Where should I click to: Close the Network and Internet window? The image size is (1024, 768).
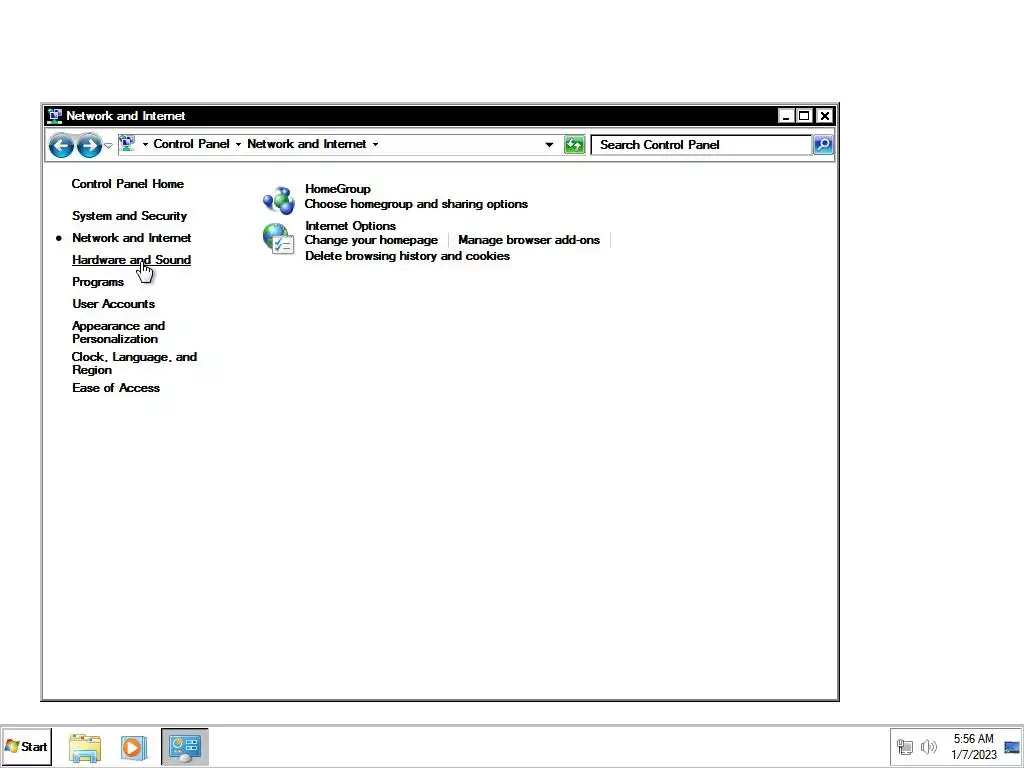point(825,116)
